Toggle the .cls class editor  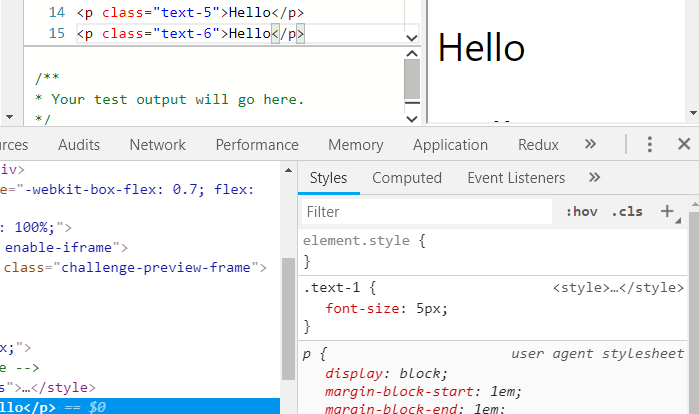627,212
